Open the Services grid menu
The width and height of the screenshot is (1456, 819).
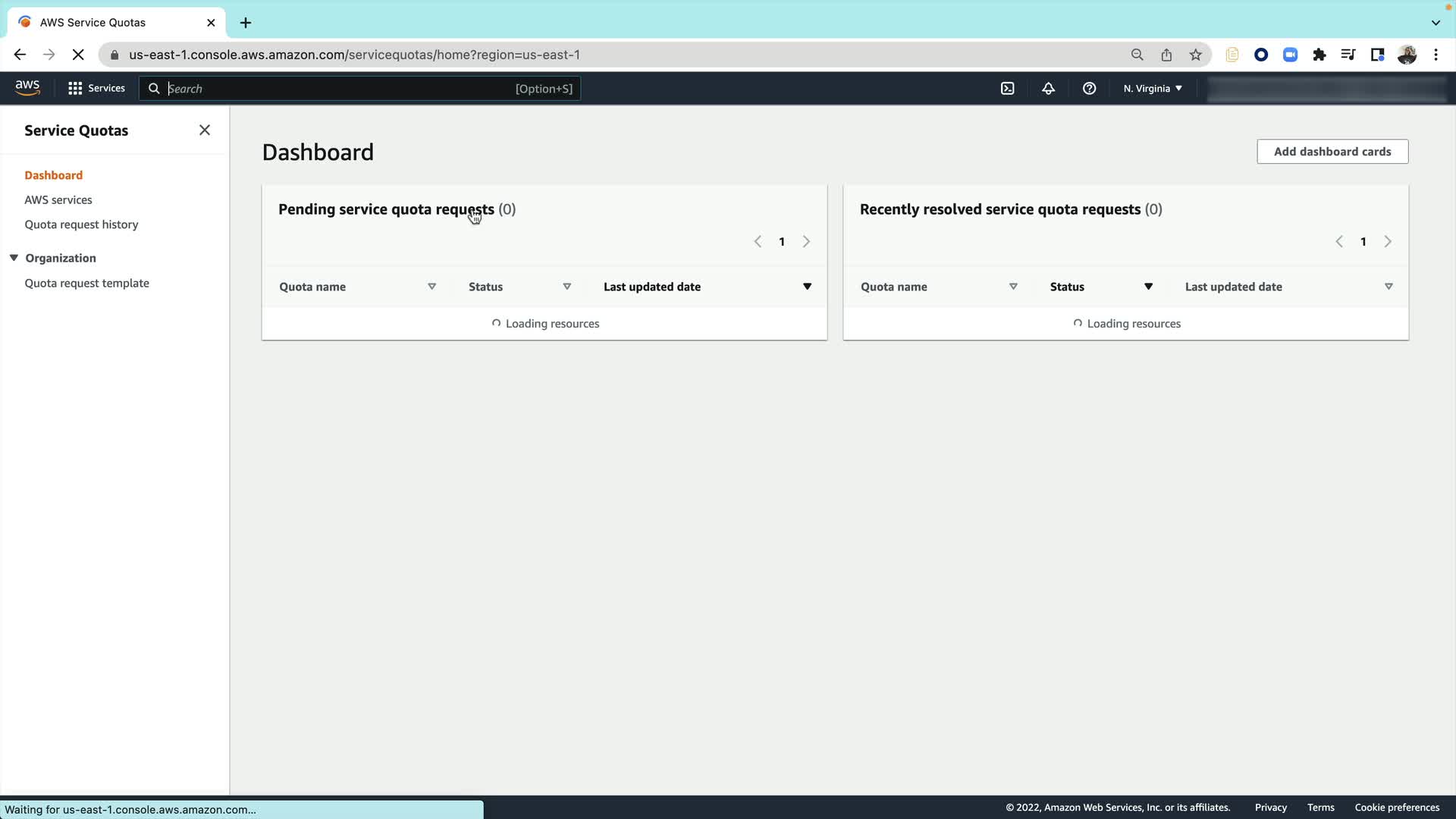[96, 89]
